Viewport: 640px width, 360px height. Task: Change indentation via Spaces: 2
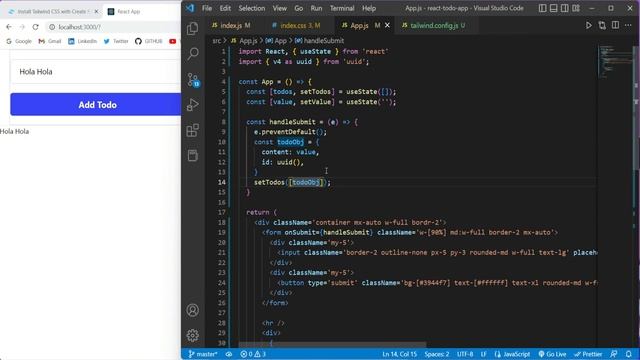tap(437, 354)
